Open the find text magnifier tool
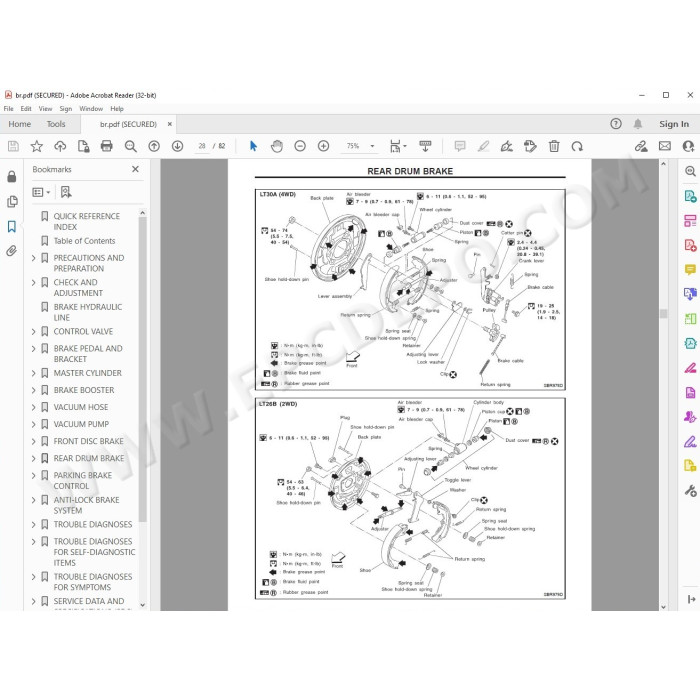The image size is (700, 700). click(x=130, y=146)
